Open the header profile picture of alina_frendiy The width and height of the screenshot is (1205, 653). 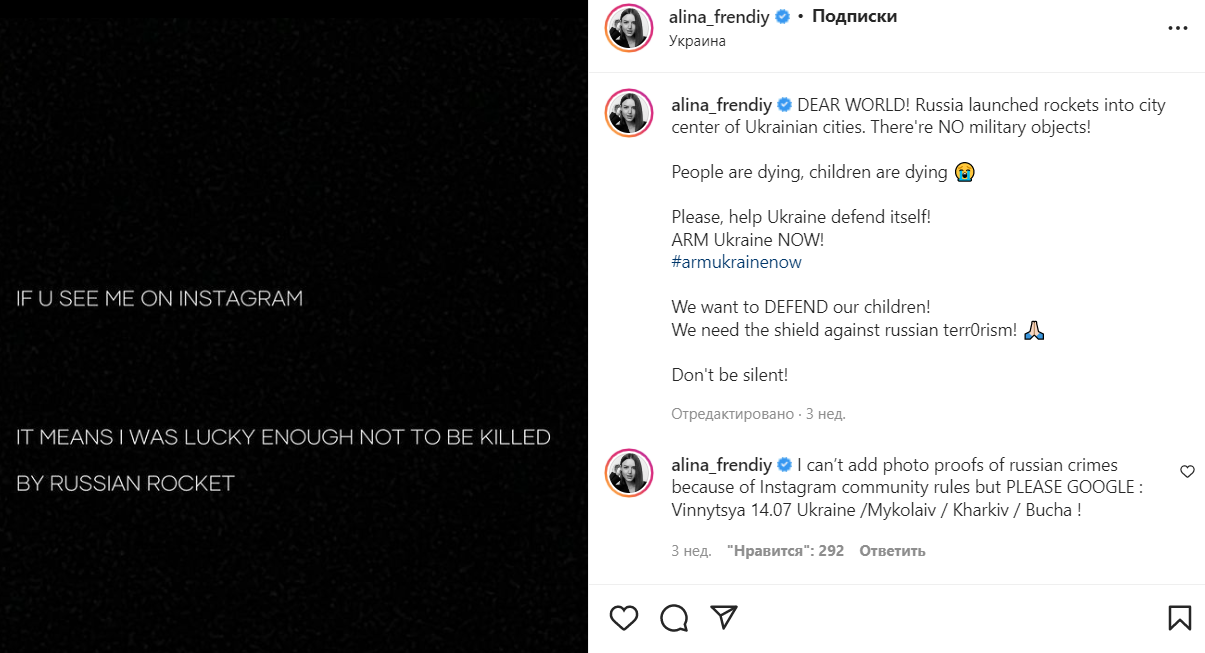click(629, 27)
